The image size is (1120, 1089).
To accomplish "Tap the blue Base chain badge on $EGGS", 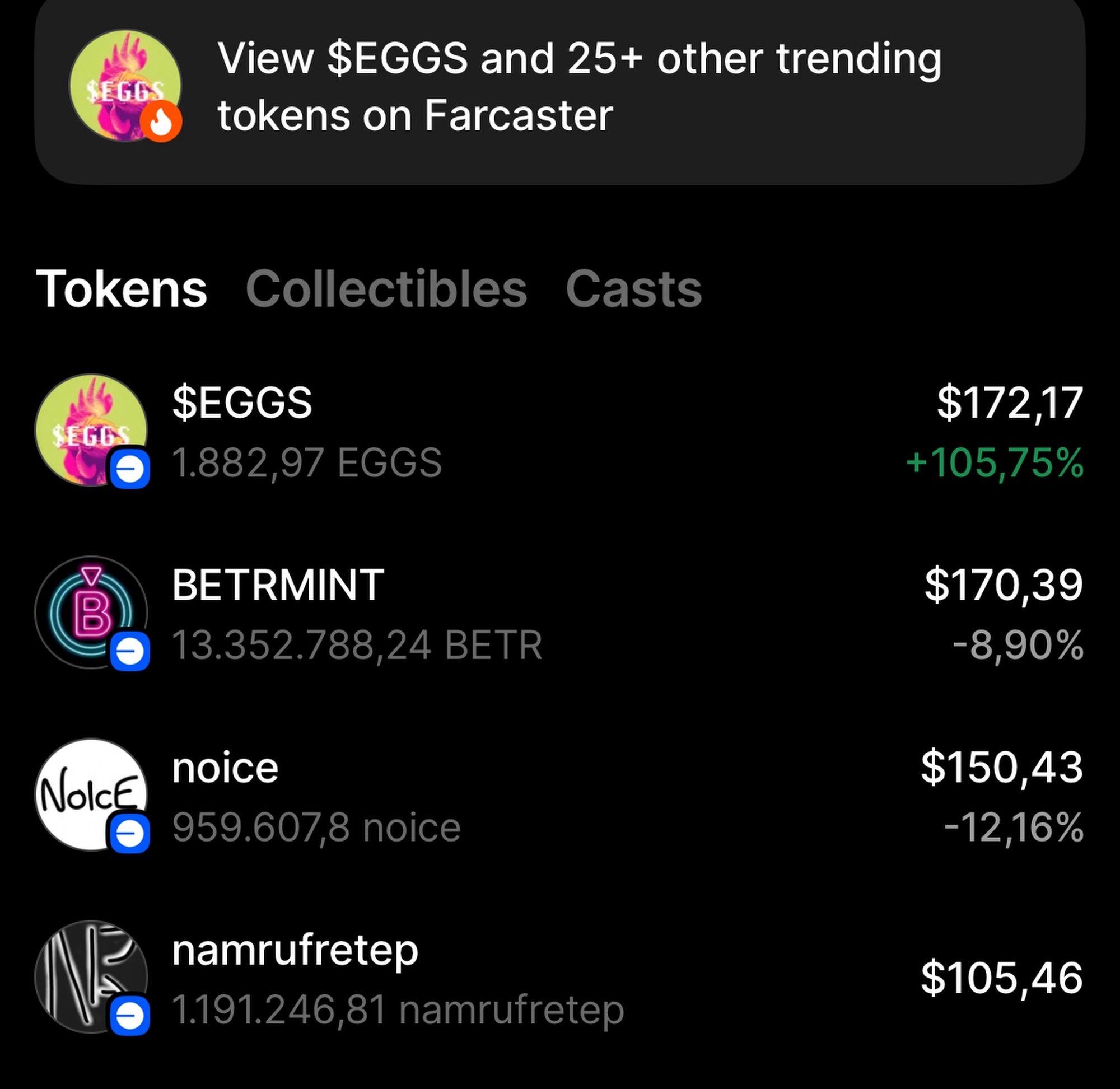I will [130, 469].
